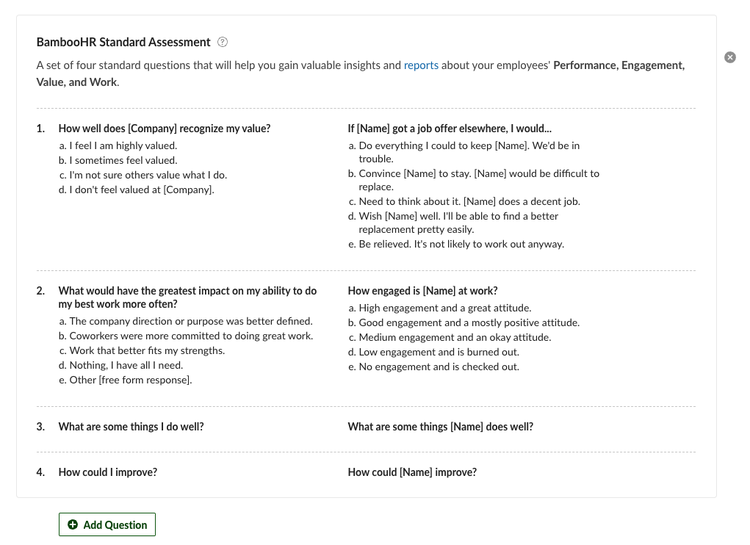Image resolution: width=750 pixels, height=545 pixels.
Task: Click the plus icon in Add Question
Action: (x=73, y=524)
